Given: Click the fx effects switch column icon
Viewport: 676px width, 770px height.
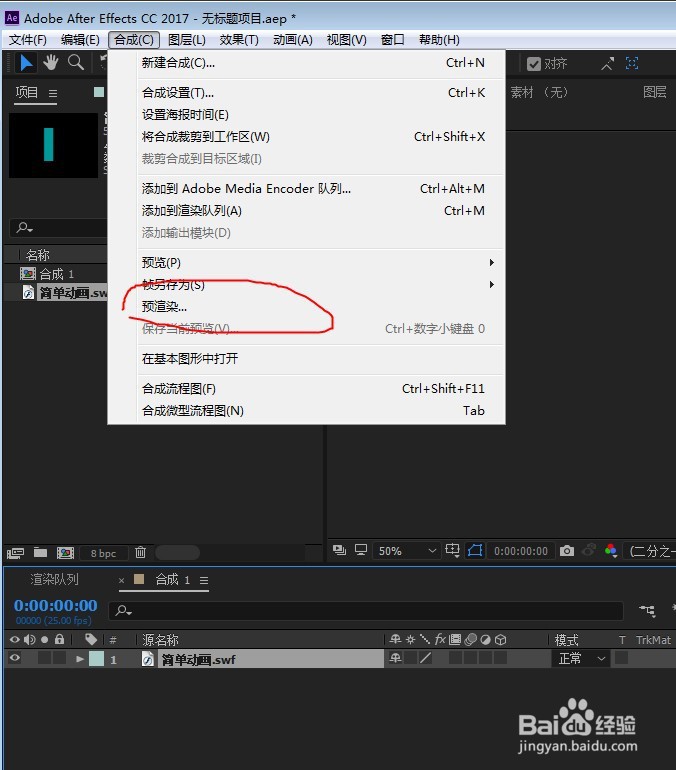Looking at the screenshot, I should tap(440, 639).
